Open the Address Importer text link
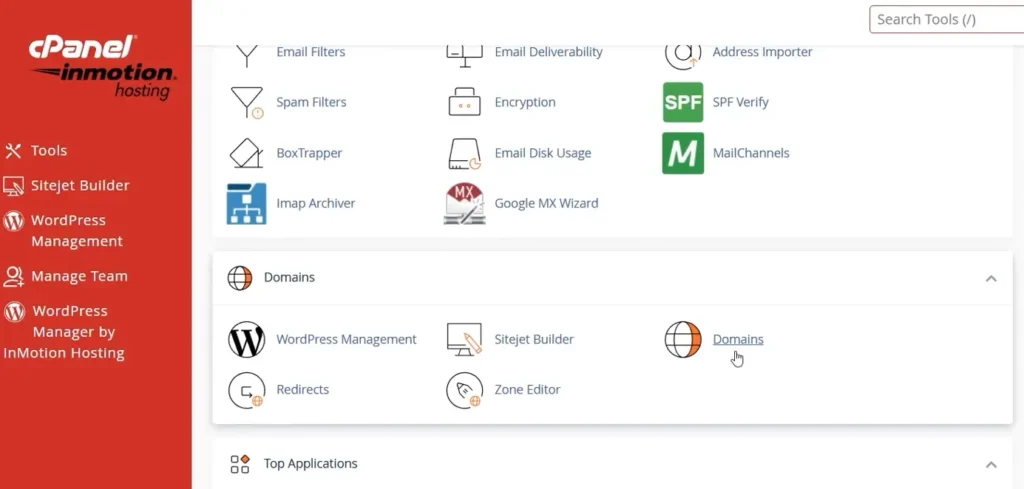This screenshot has height=489, width=1024. coord(763,52)
